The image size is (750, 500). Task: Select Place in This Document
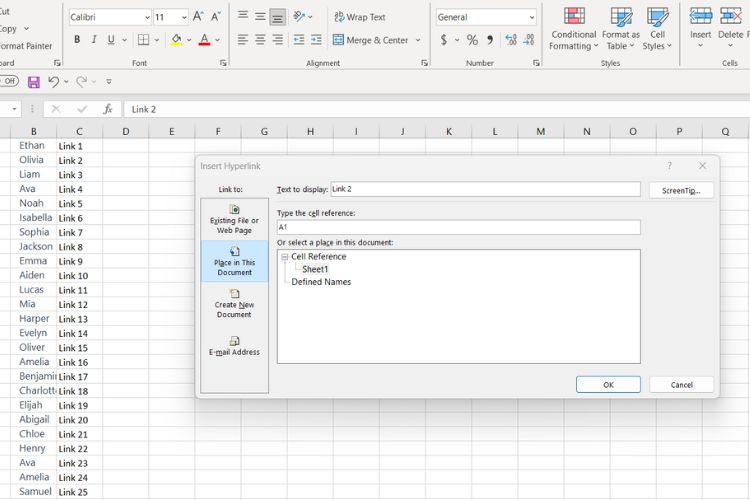[234, 261]
